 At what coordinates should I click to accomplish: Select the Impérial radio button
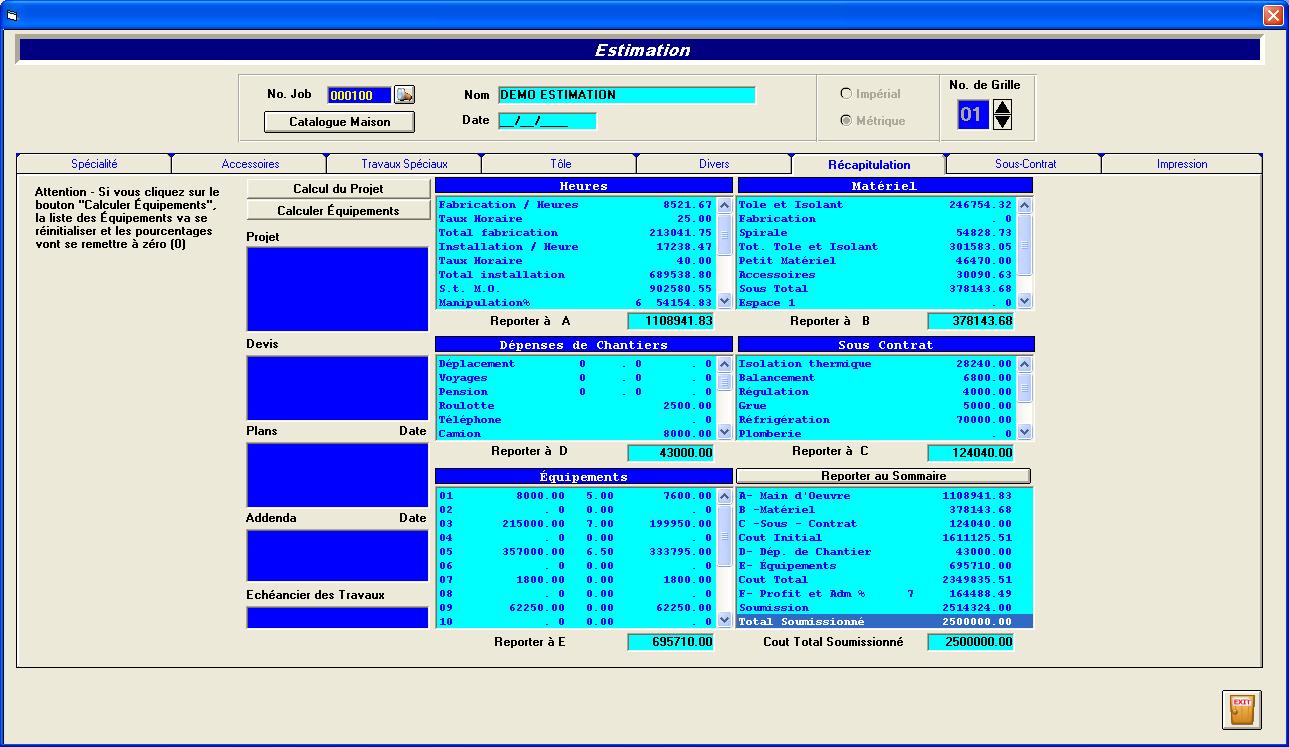pyautogui.click(x=847, y=94)
